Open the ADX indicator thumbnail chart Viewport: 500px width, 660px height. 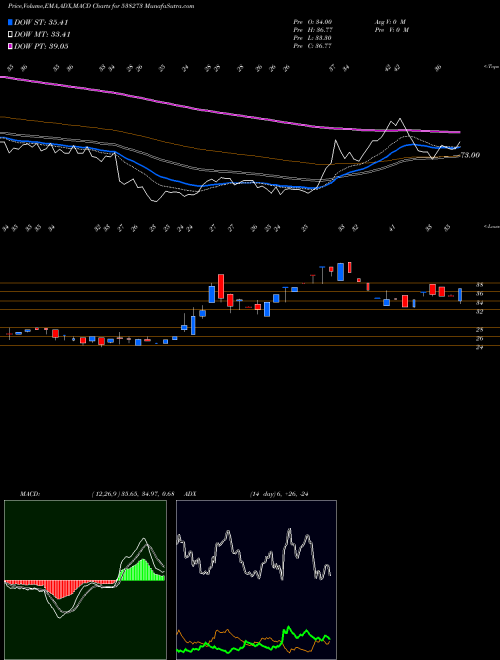tap(256, 580)
